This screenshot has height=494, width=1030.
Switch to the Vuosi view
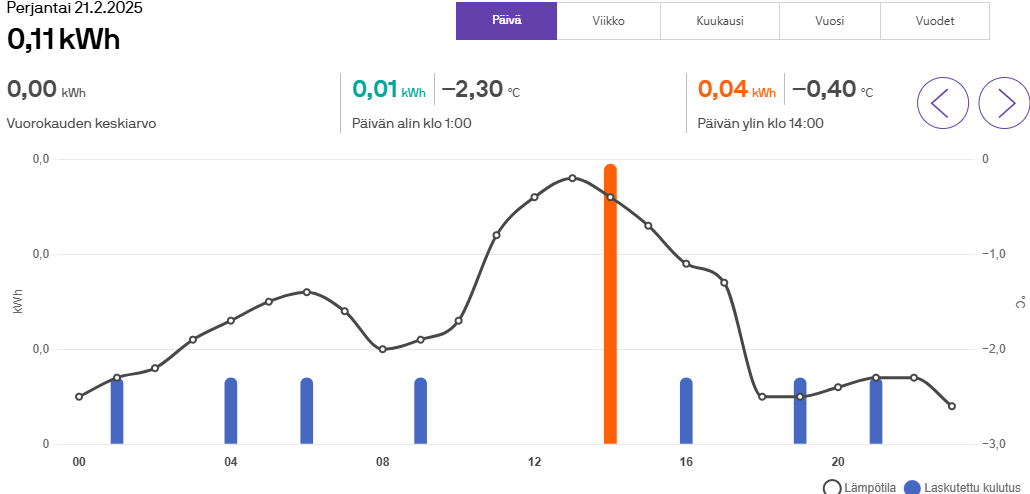(829, 21)
